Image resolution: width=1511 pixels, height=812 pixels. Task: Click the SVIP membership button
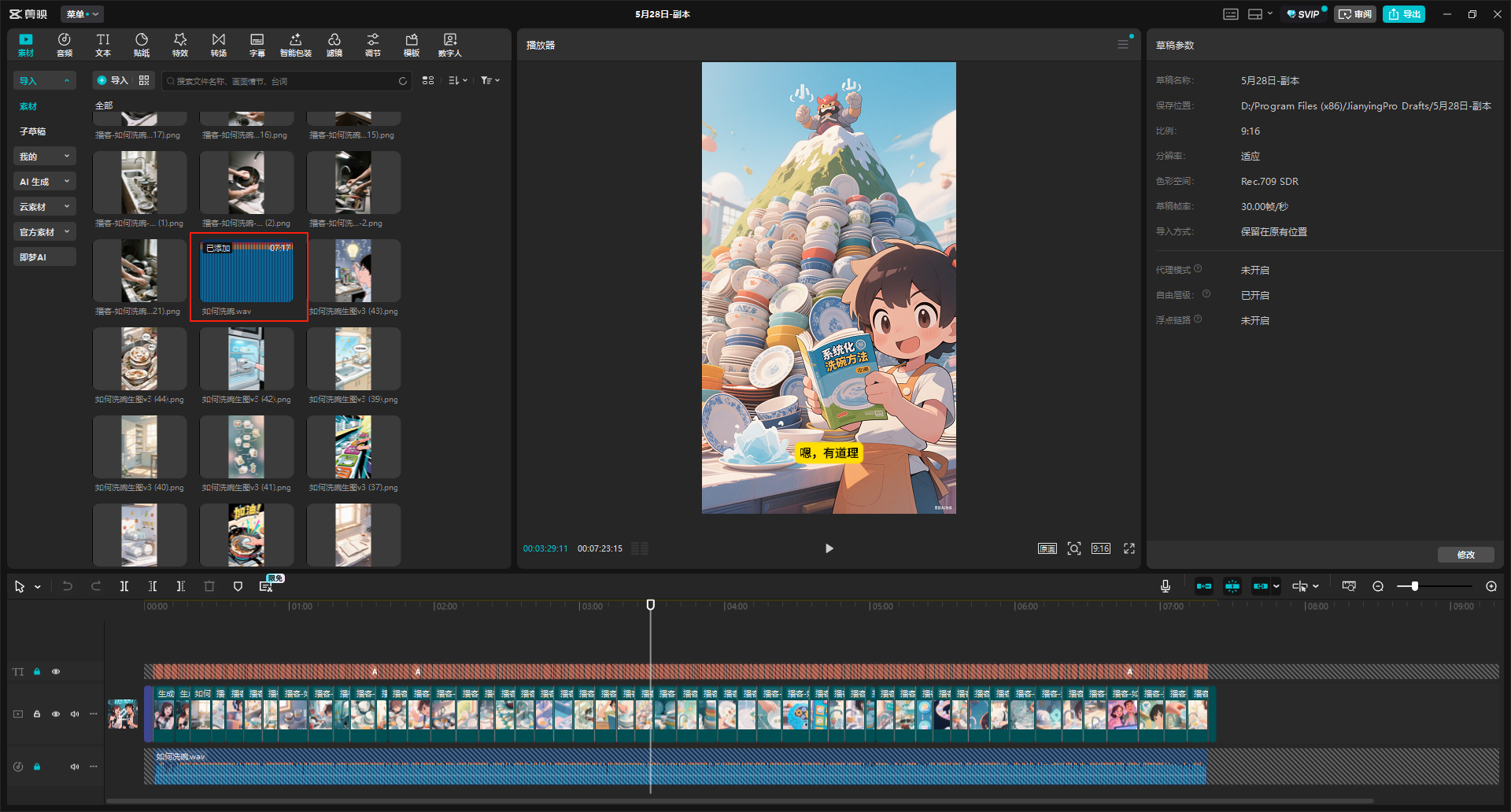click(x=1302, y=14)
